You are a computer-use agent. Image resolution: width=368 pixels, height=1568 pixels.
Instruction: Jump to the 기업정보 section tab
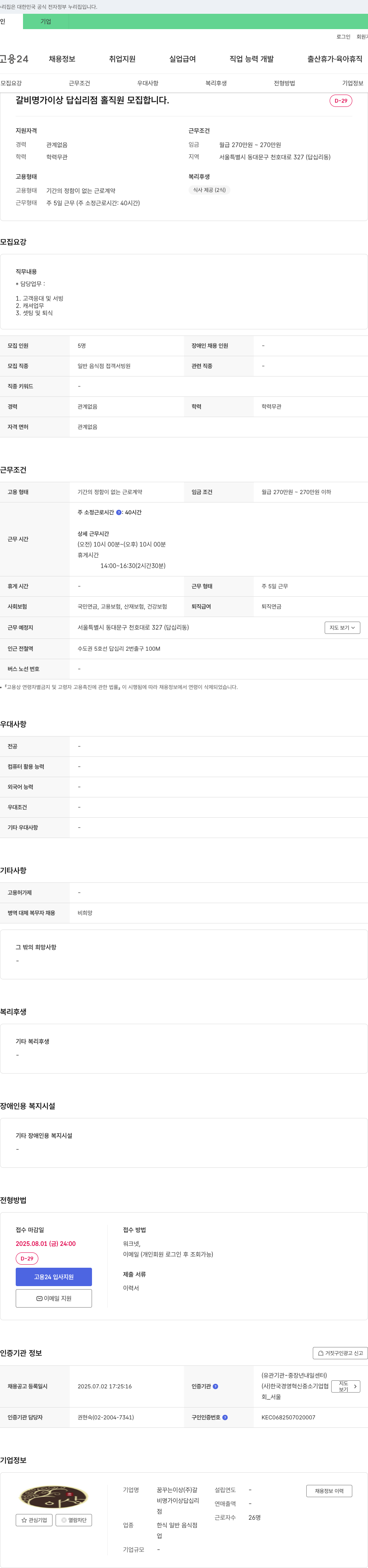click(353, 83)
